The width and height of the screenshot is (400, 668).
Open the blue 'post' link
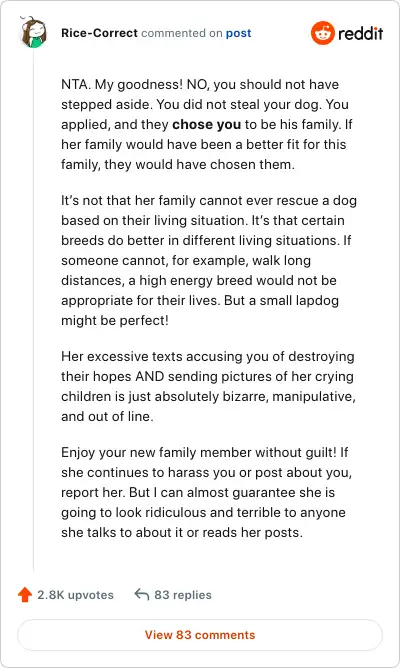[x=239, y=33]
